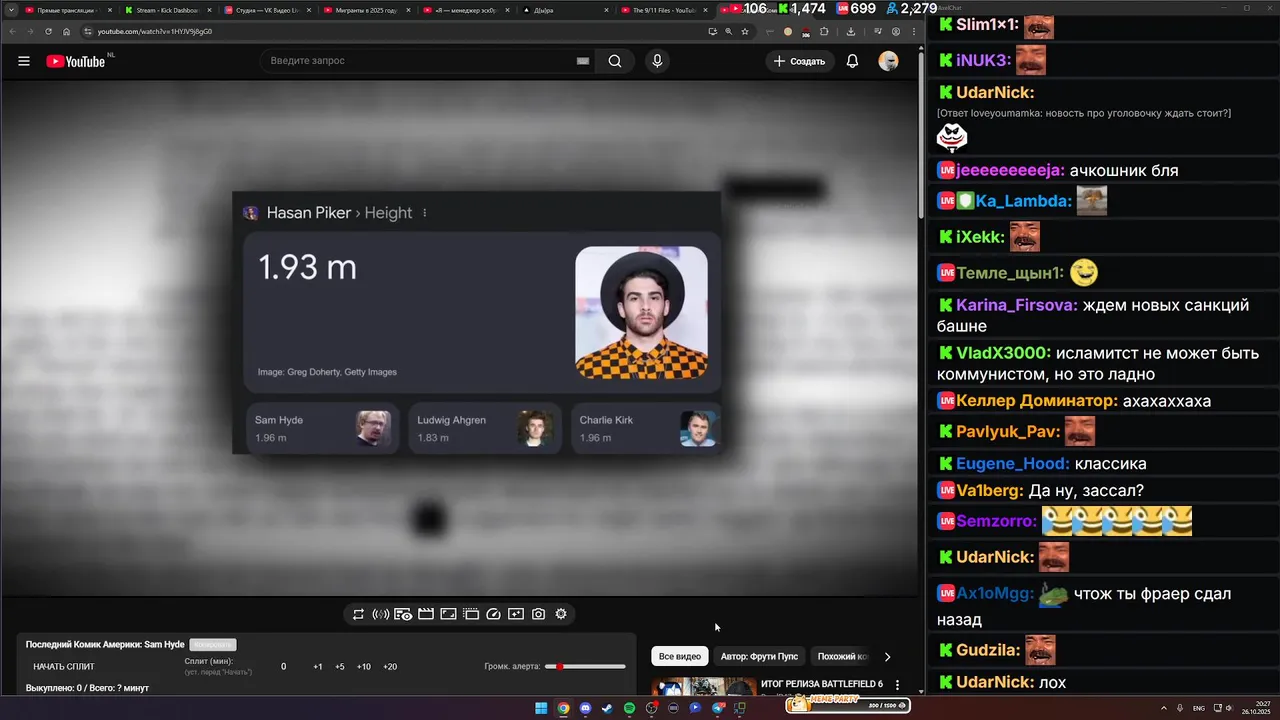Select the Все видео chip
The height and width of the screenshot is (720, 1280).
coord(680,656)
